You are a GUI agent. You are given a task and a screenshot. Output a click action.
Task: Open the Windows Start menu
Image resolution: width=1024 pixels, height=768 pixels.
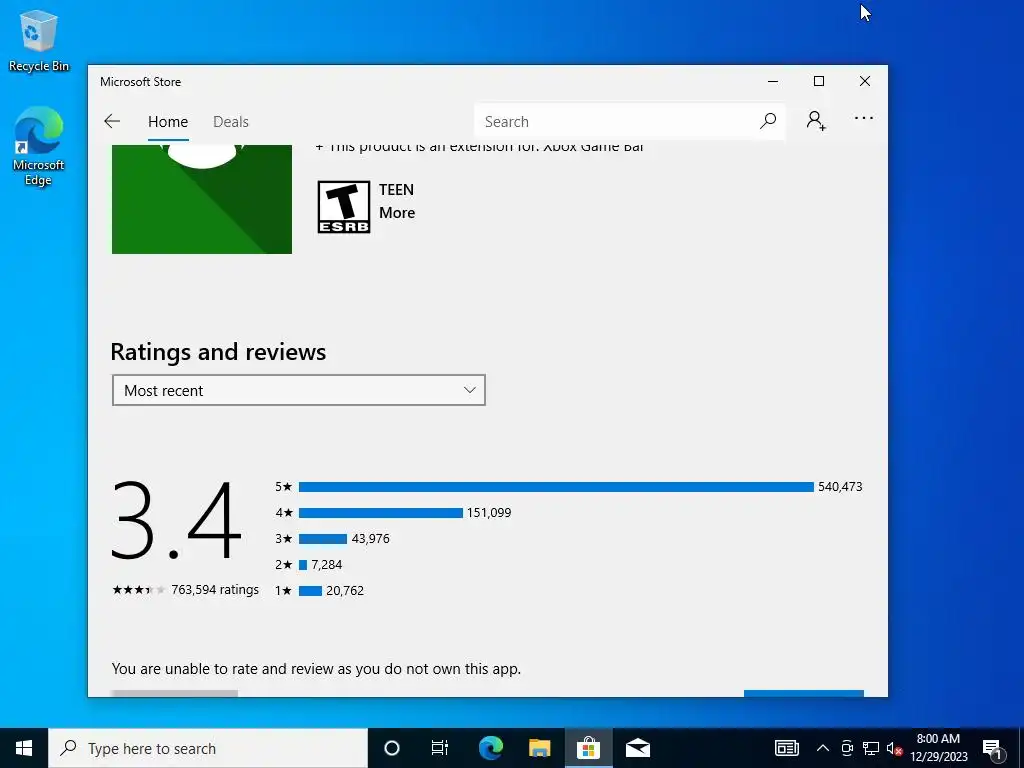24,748
